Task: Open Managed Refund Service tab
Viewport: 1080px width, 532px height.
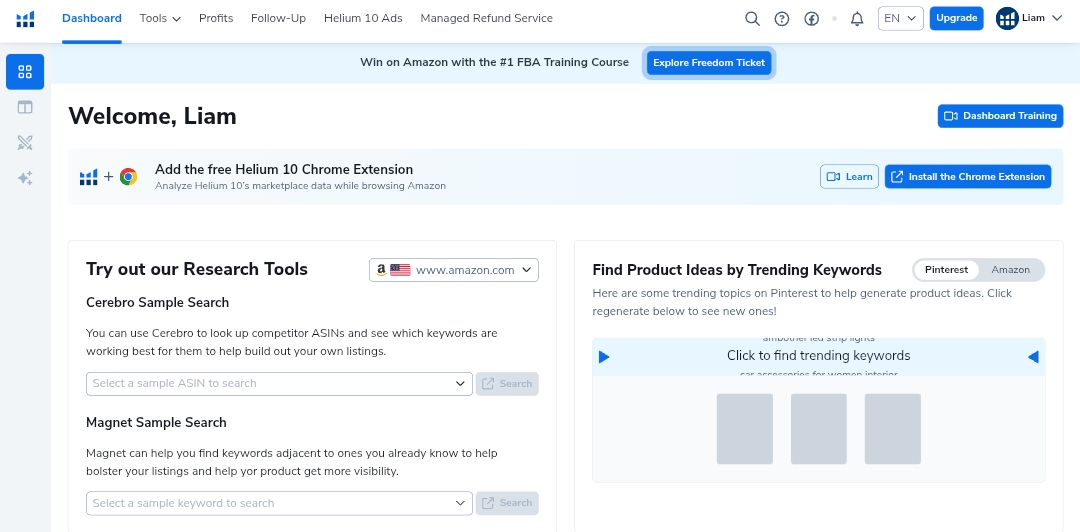Action: [486, 19]
